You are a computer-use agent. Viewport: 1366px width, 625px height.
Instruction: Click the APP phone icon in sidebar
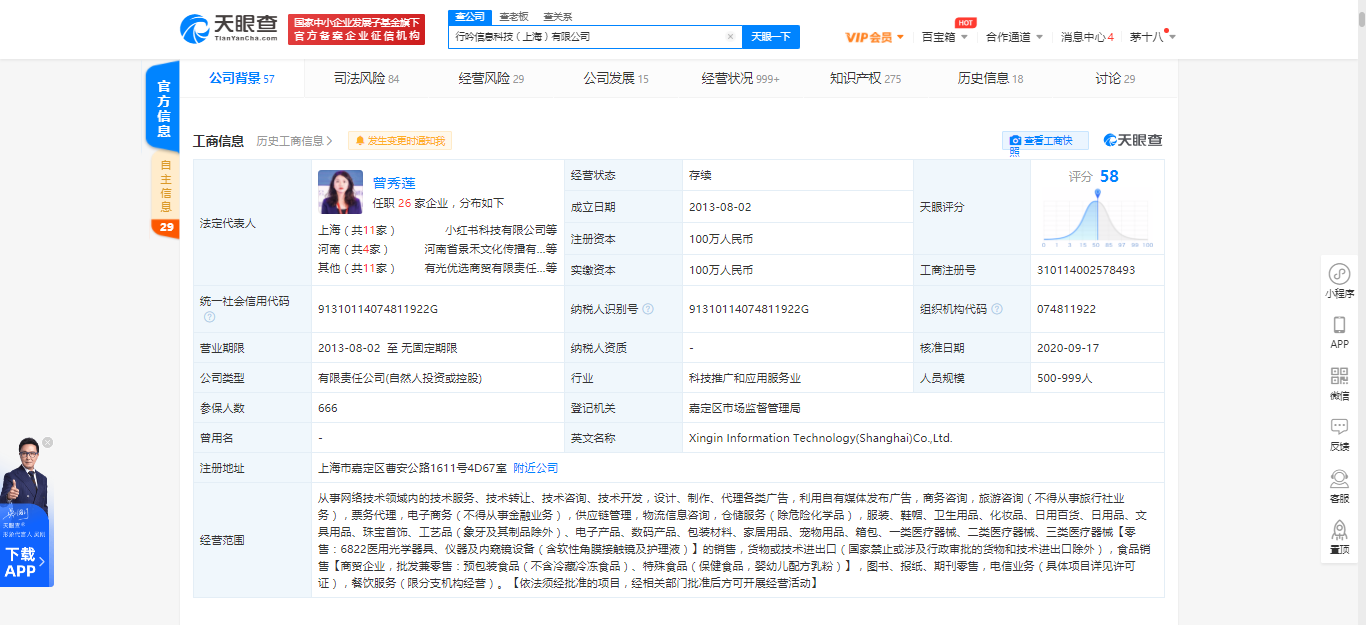tap(1339, 325)
